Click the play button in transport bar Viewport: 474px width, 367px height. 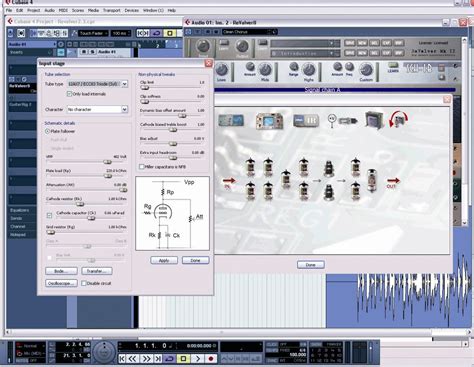pyautogui.click(x=198, y=359)
